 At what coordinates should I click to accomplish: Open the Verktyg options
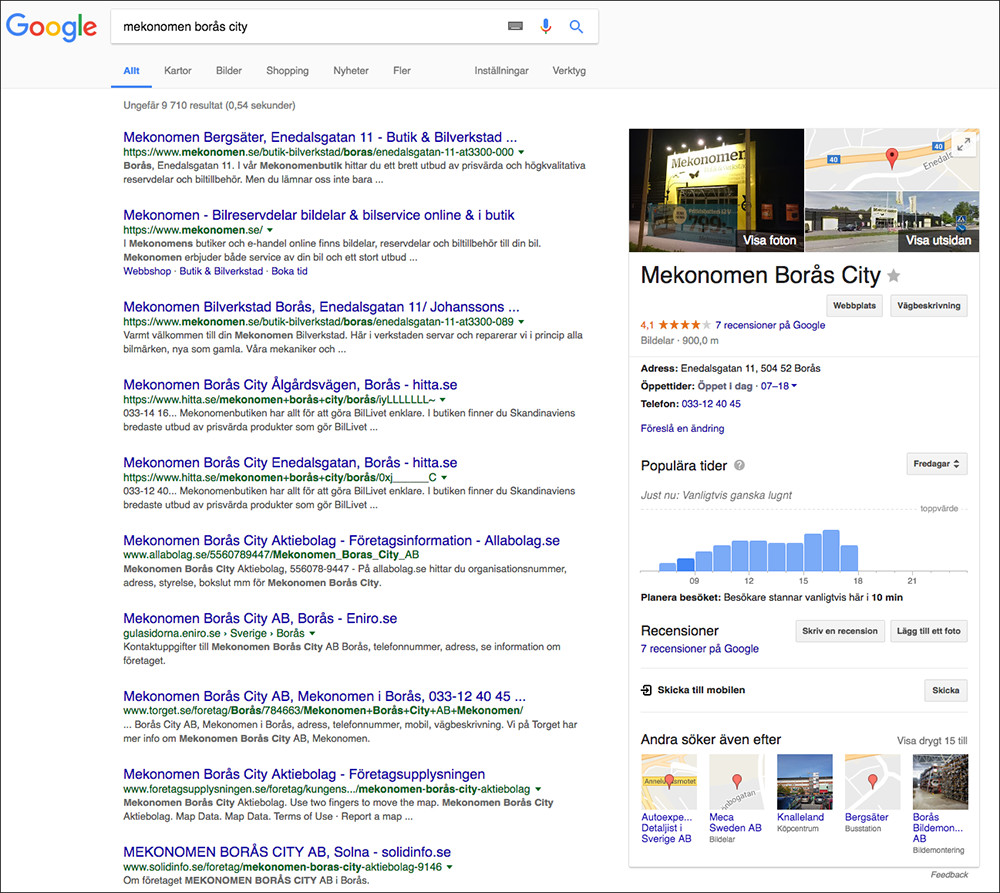(x=569, y=71)
